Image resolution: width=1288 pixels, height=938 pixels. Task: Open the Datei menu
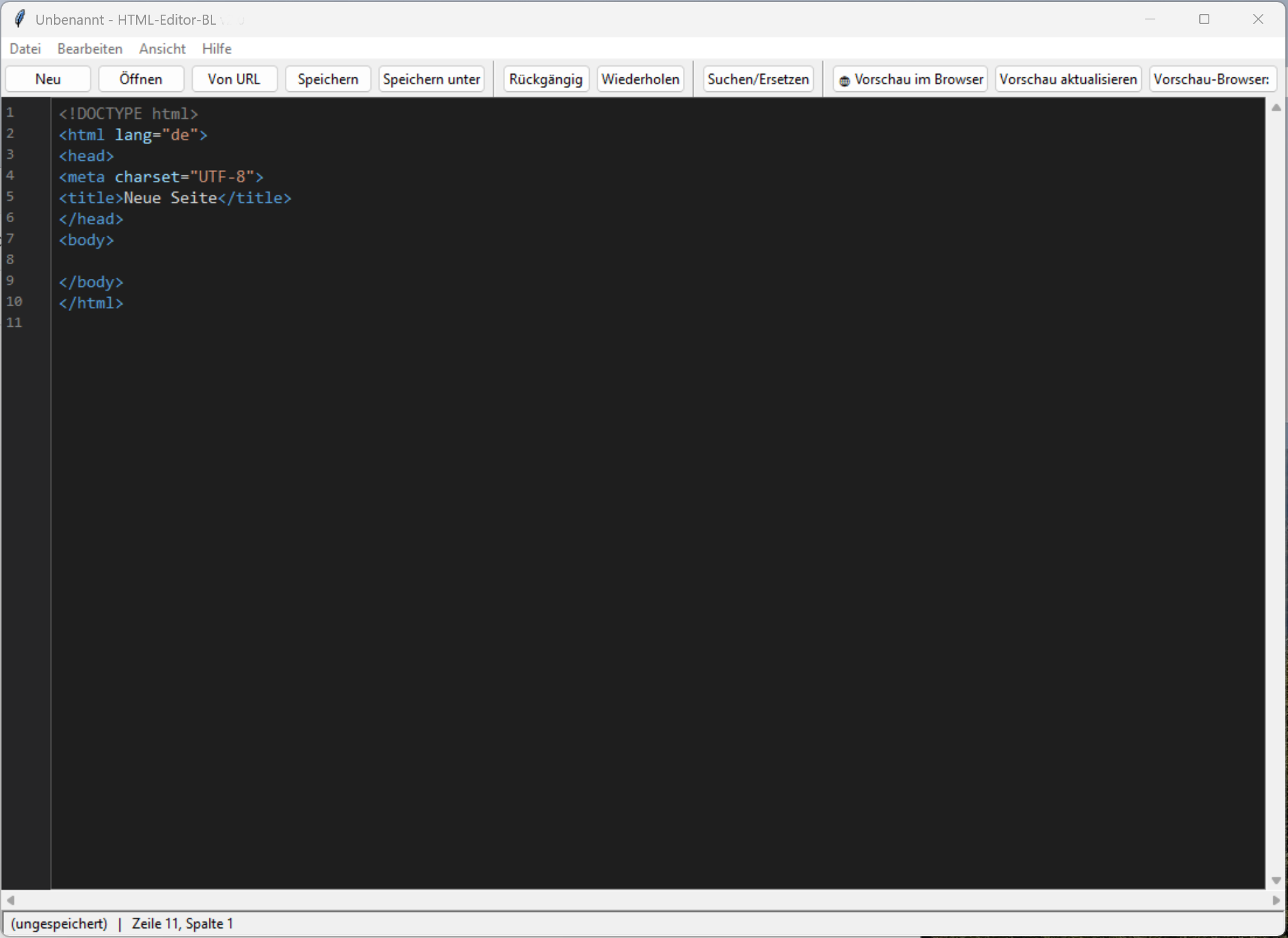(x=25, y=49)
